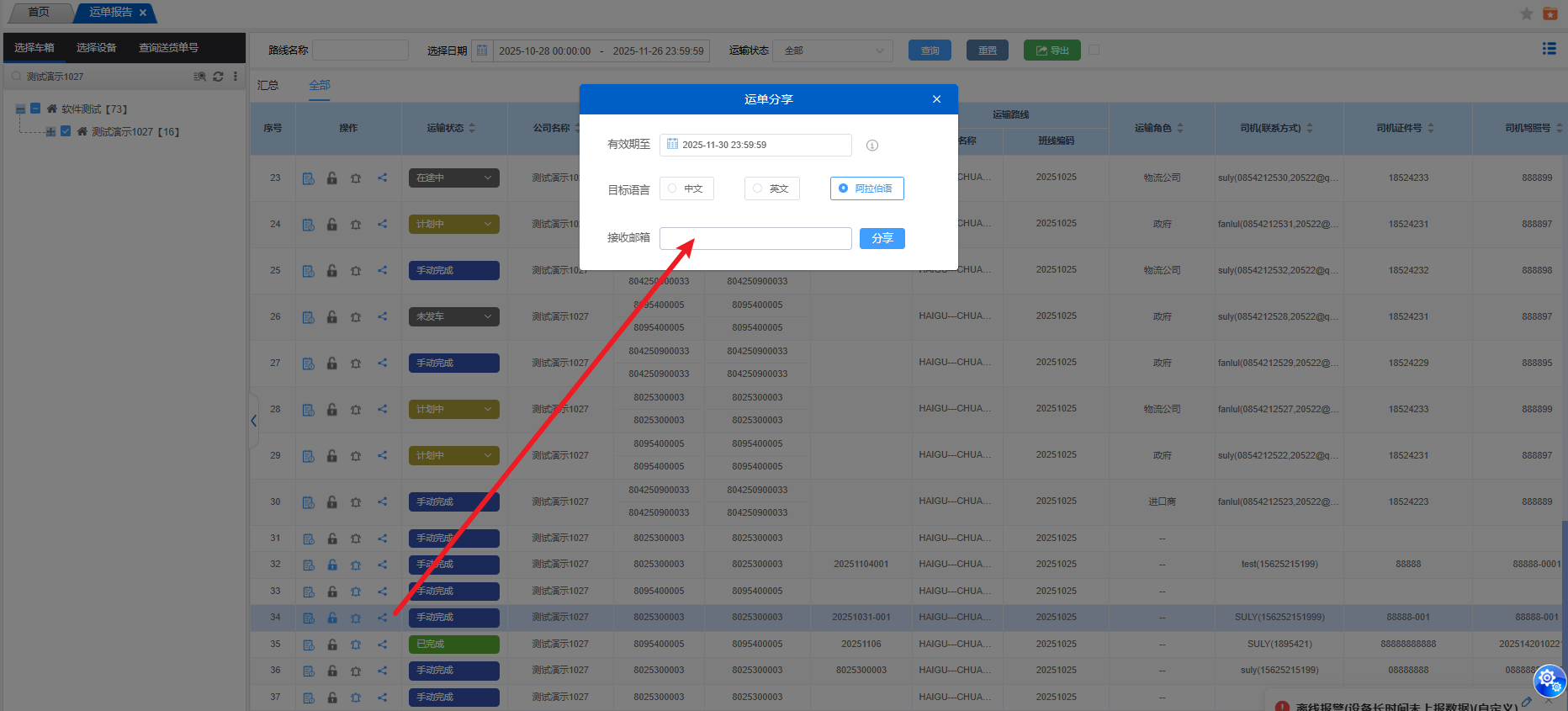
Task: Click the share icon in row 23
Action: tap(383, 178)
